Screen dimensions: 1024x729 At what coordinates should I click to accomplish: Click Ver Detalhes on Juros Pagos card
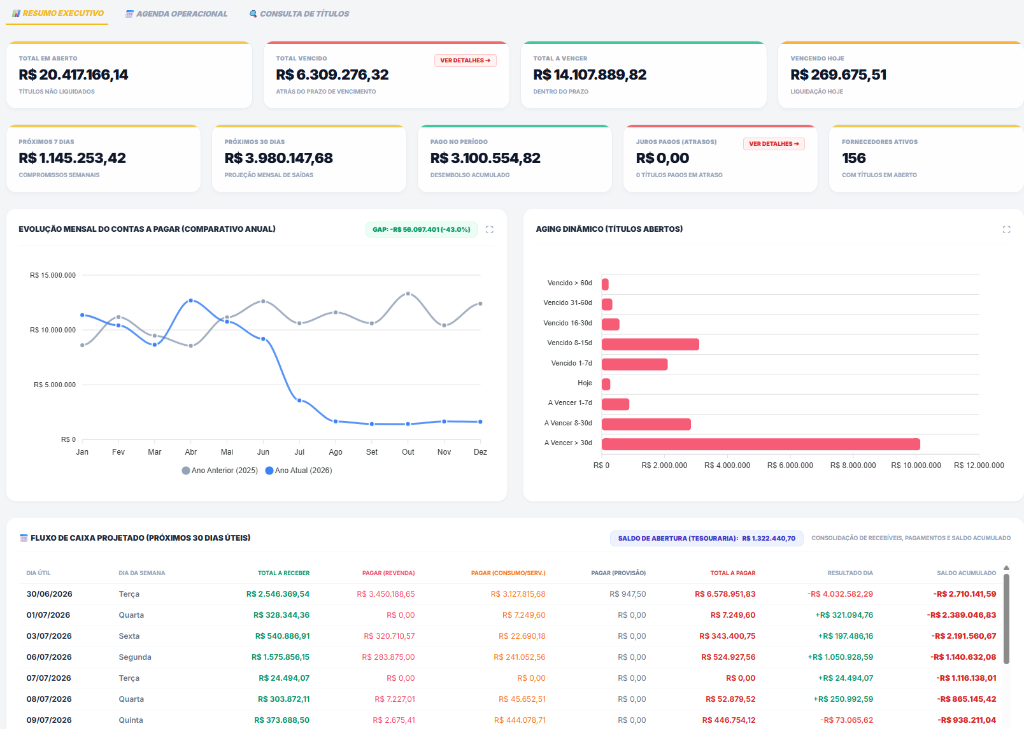pos(774,144)
